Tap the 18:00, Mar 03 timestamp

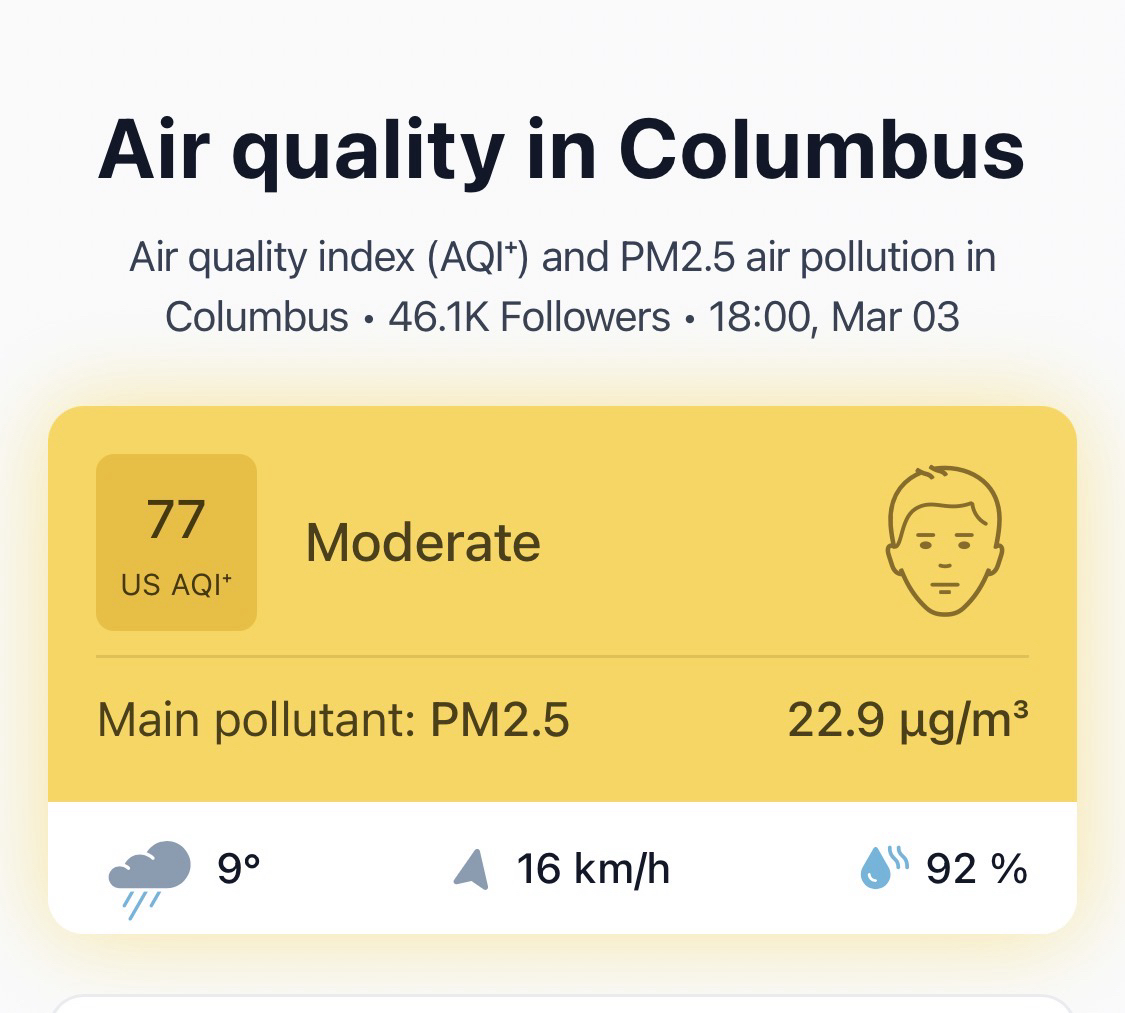coord(834,317)
